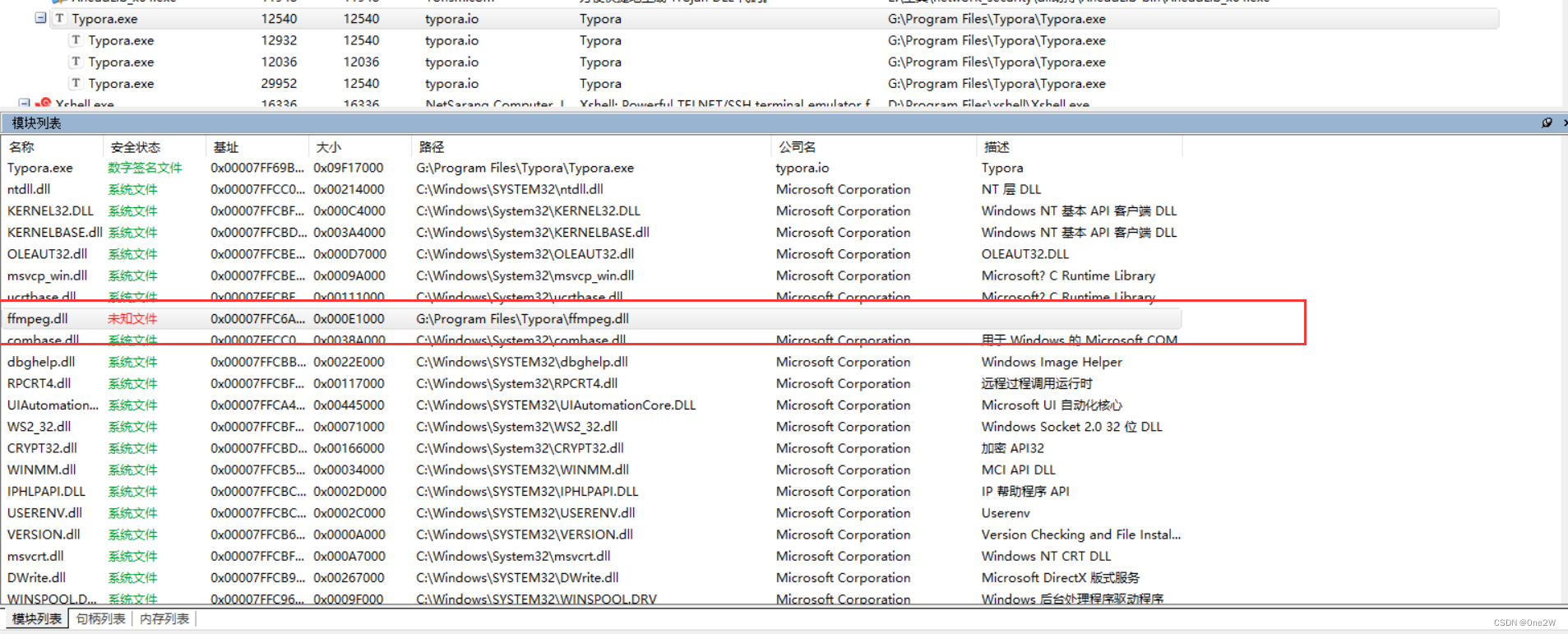Select the ntdll.dll module row
Screen dimensions: 1568x634
[x=592, y=189]
